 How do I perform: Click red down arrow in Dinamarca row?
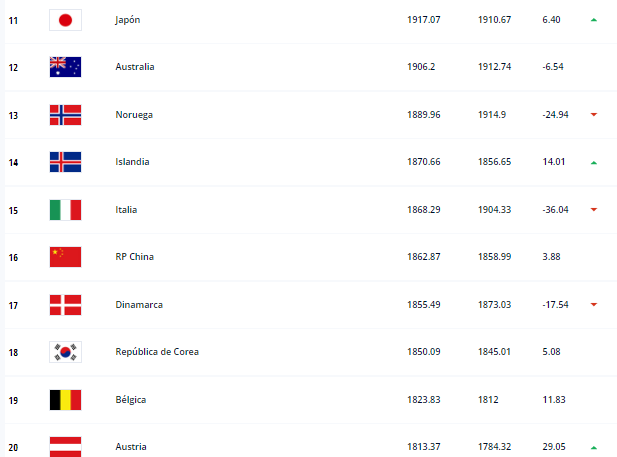pyautogui.click(x=594, y=304)
